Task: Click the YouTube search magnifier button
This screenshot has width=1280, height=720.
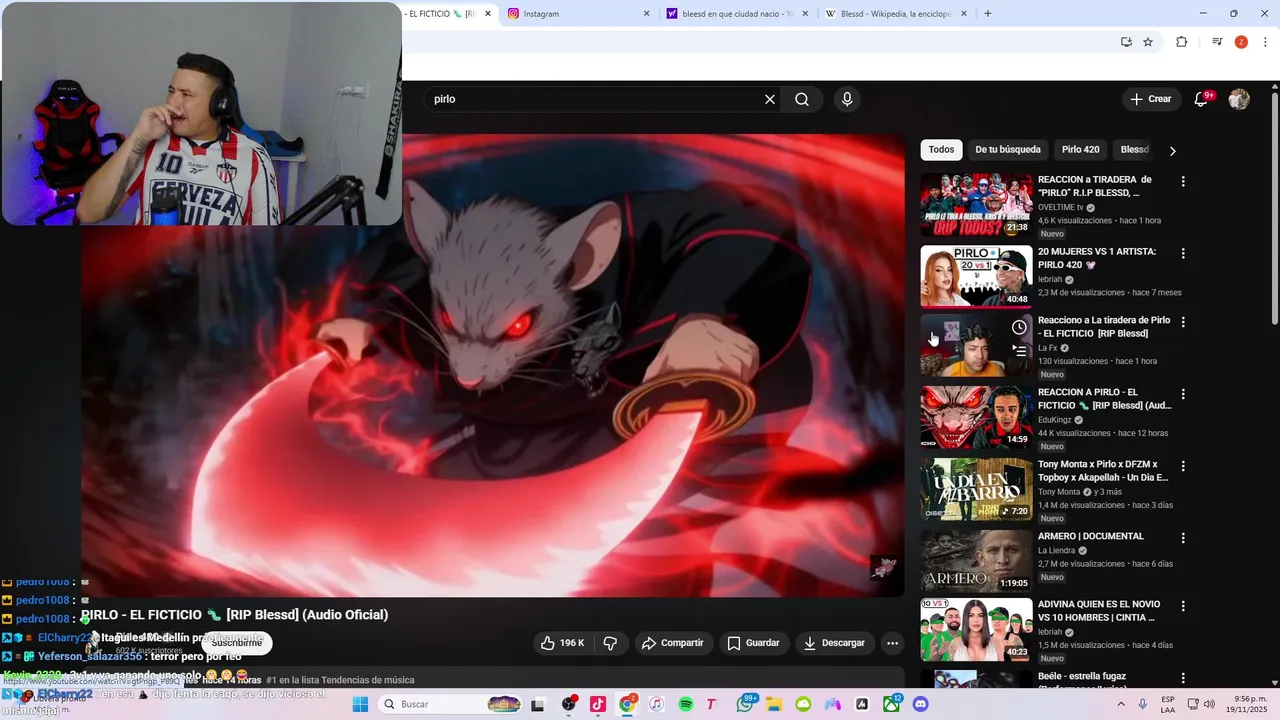Action: [x=802, y=99]
